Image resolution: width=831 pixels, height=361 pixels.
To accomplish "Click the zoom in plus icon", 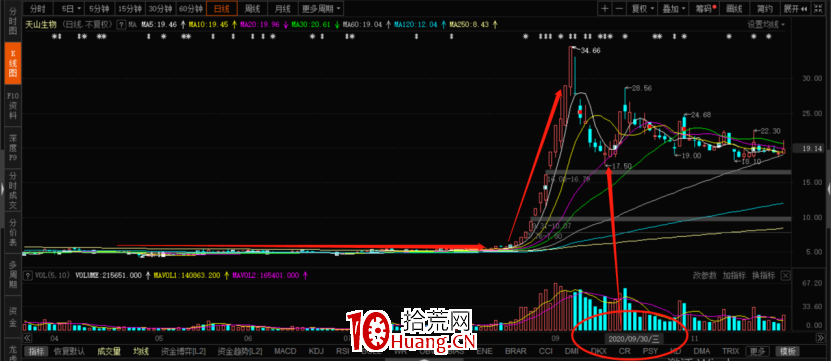I will (605, 8).
